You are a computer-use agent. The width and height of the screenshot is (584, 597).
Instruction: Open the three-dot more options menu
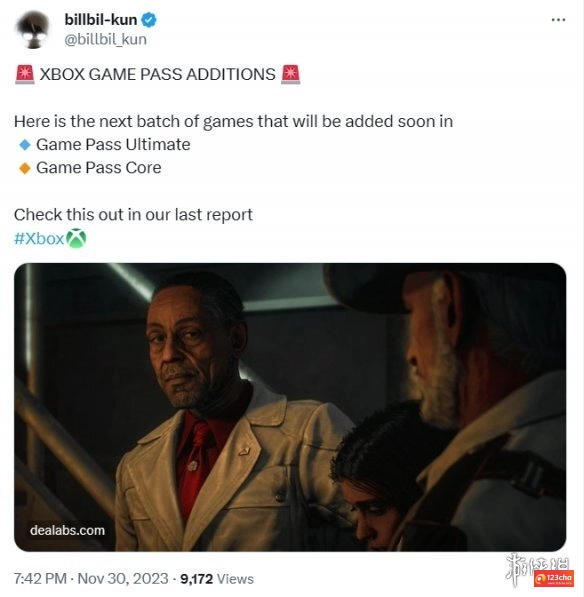pyautogui.click(x=558, y=20)
